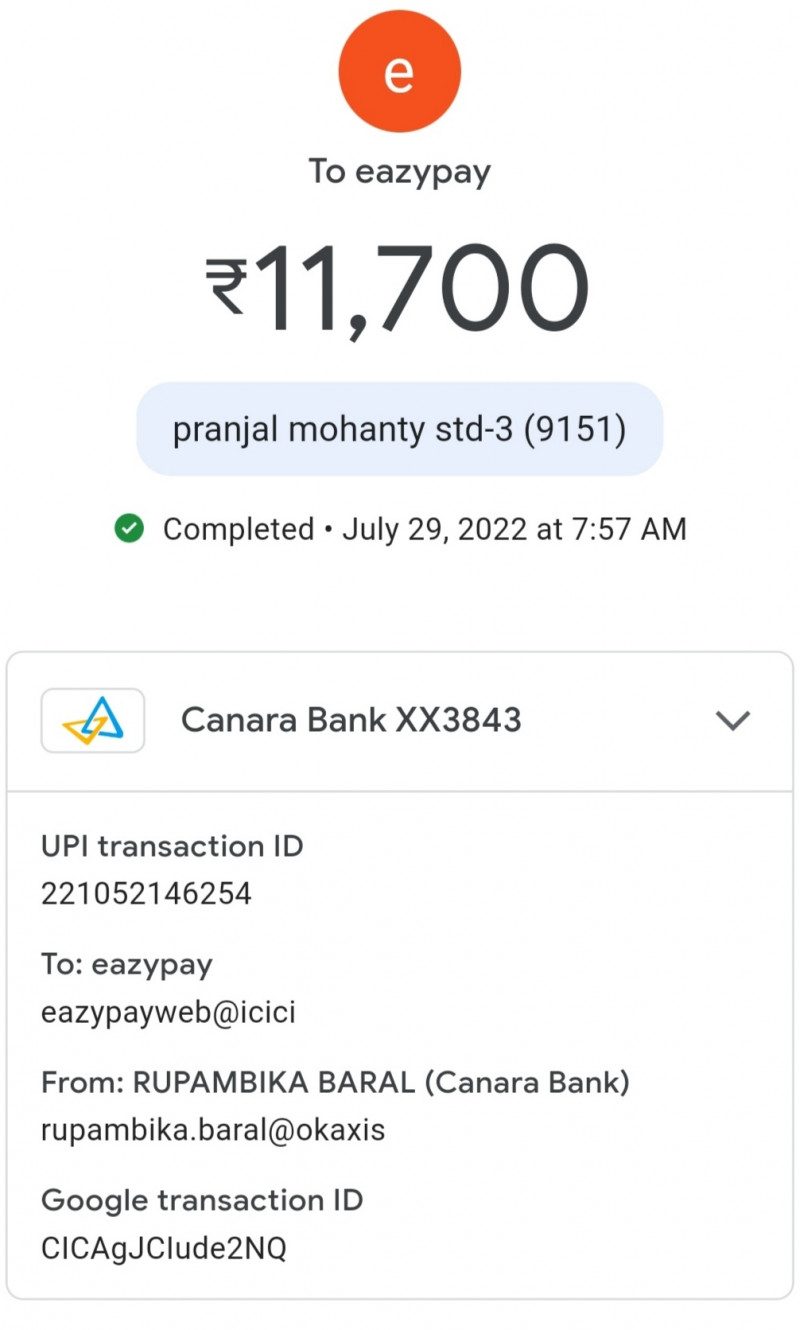
Task: Click the (9151) code in the note
Action: click(576, 429)
